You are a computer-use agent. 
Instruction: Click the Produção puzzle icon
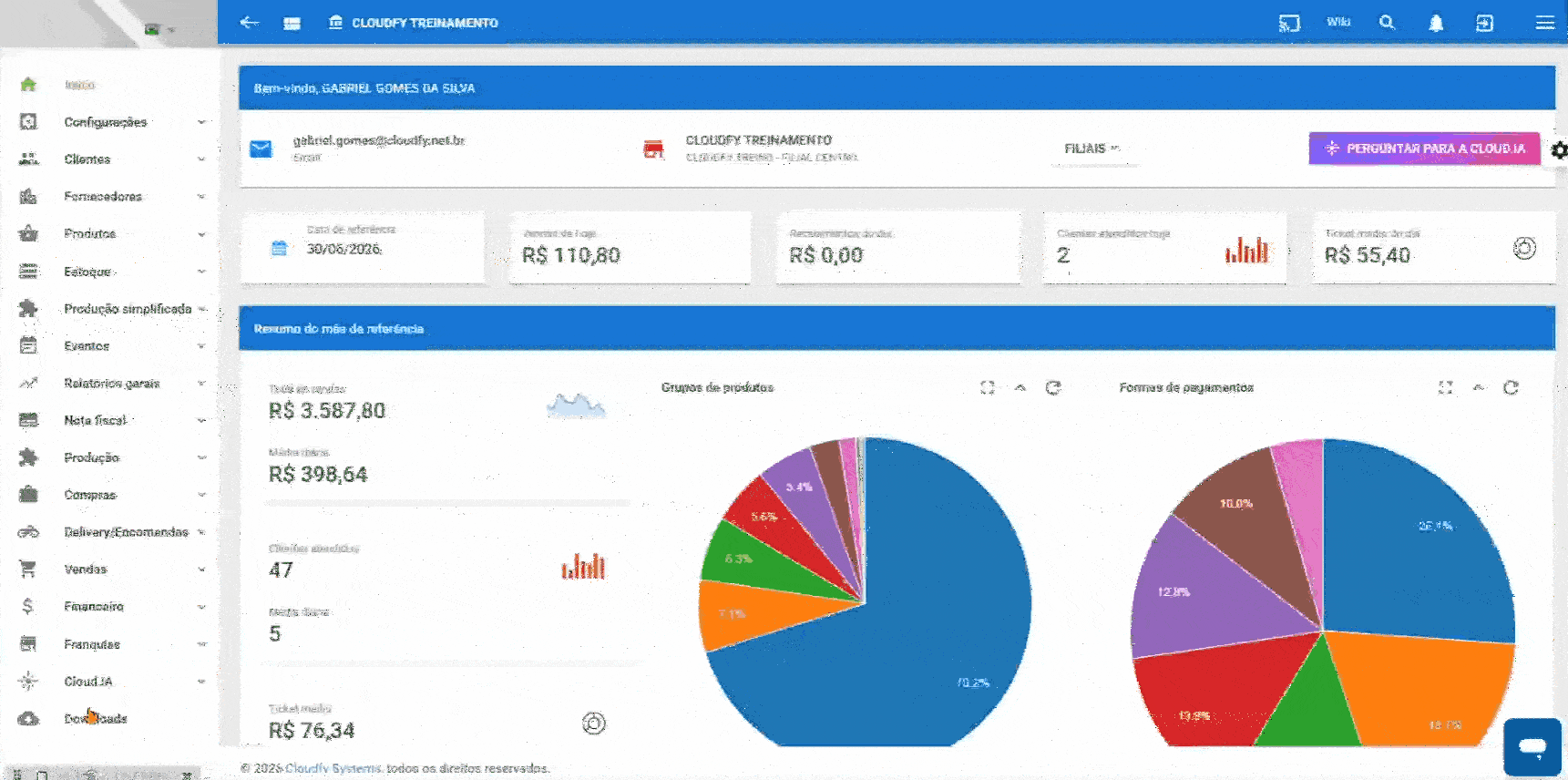pyautogui.click(x=28, y=457)
